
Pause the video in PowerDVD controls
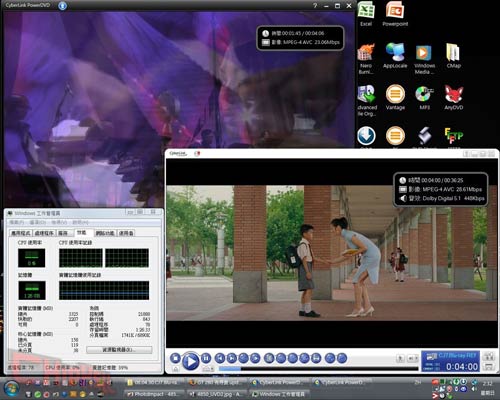point(206,358)
